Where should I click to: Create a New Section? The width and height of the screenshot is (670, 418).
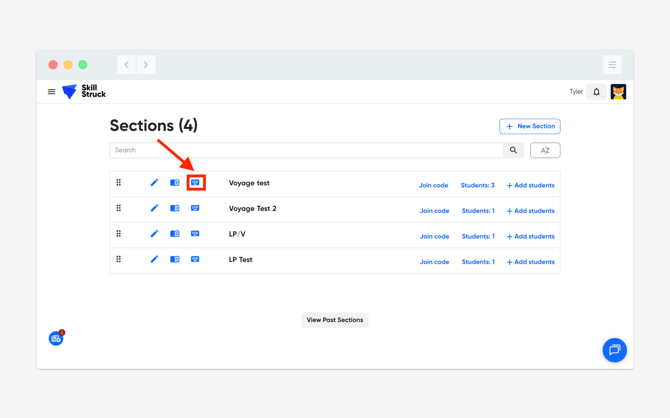[530, 126]
